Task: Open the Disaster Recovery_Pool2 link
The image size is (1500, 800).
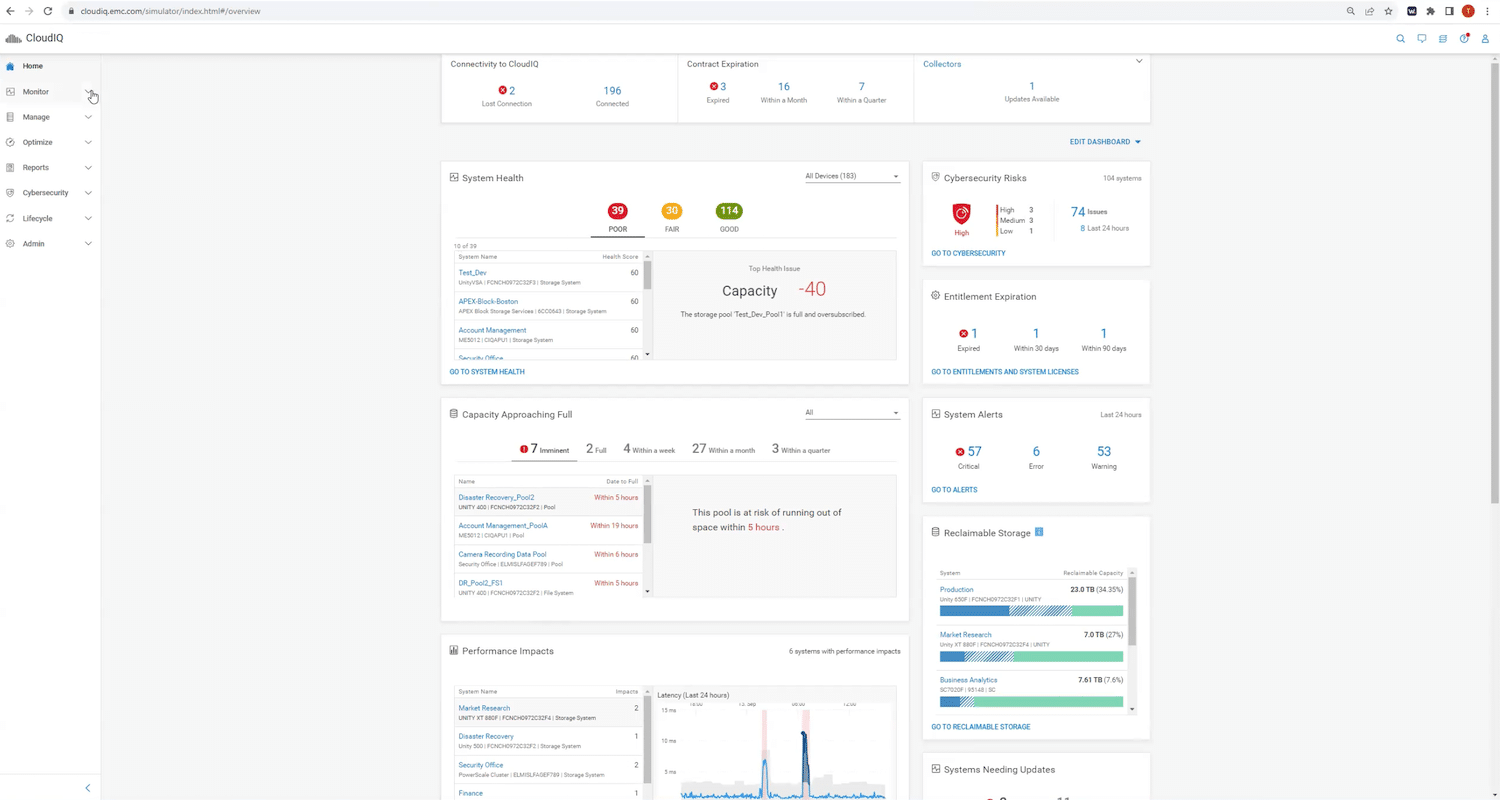Action: click(496, 497)
